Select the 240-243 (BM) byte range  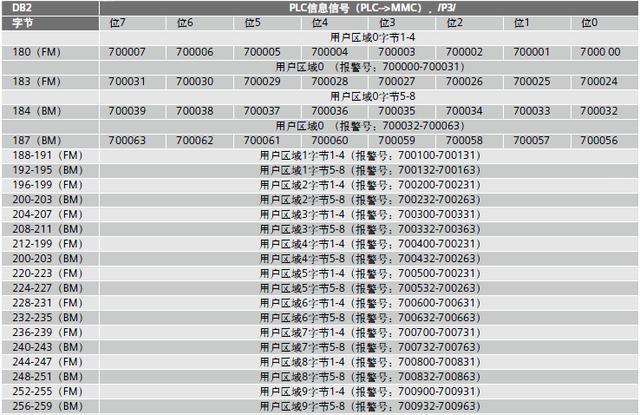(48, 347)
